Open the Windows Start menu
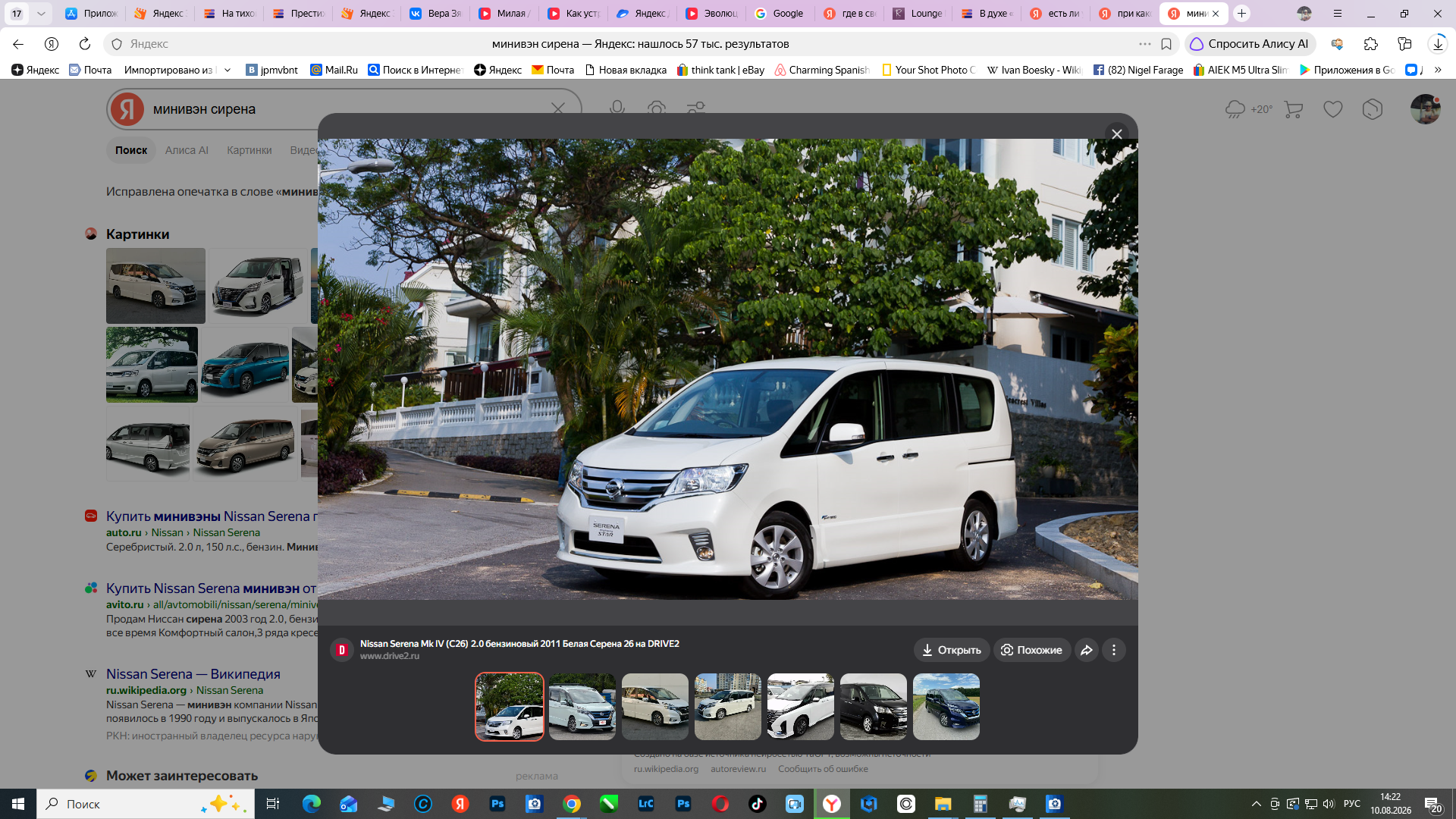This screenshot has height=819, width=1456. click(x=18, y=804)
